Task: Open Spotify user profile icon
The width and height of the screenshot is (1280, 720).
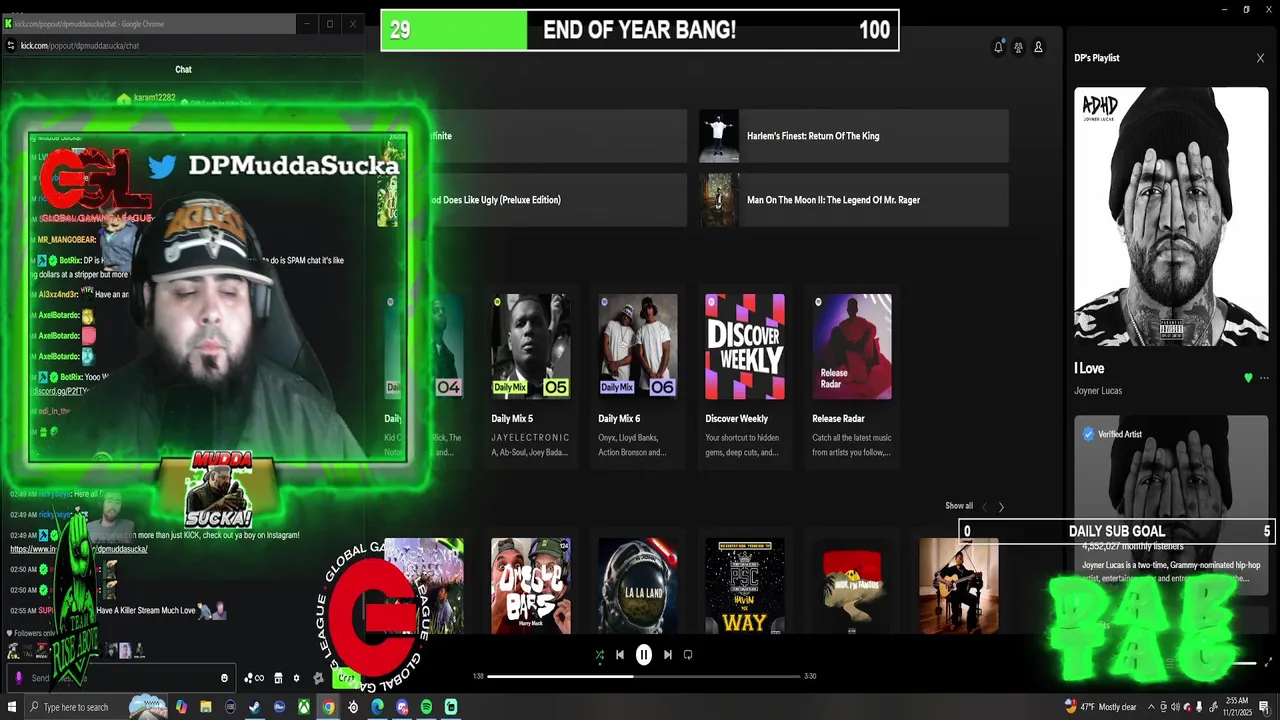Action: point(1038,47)
